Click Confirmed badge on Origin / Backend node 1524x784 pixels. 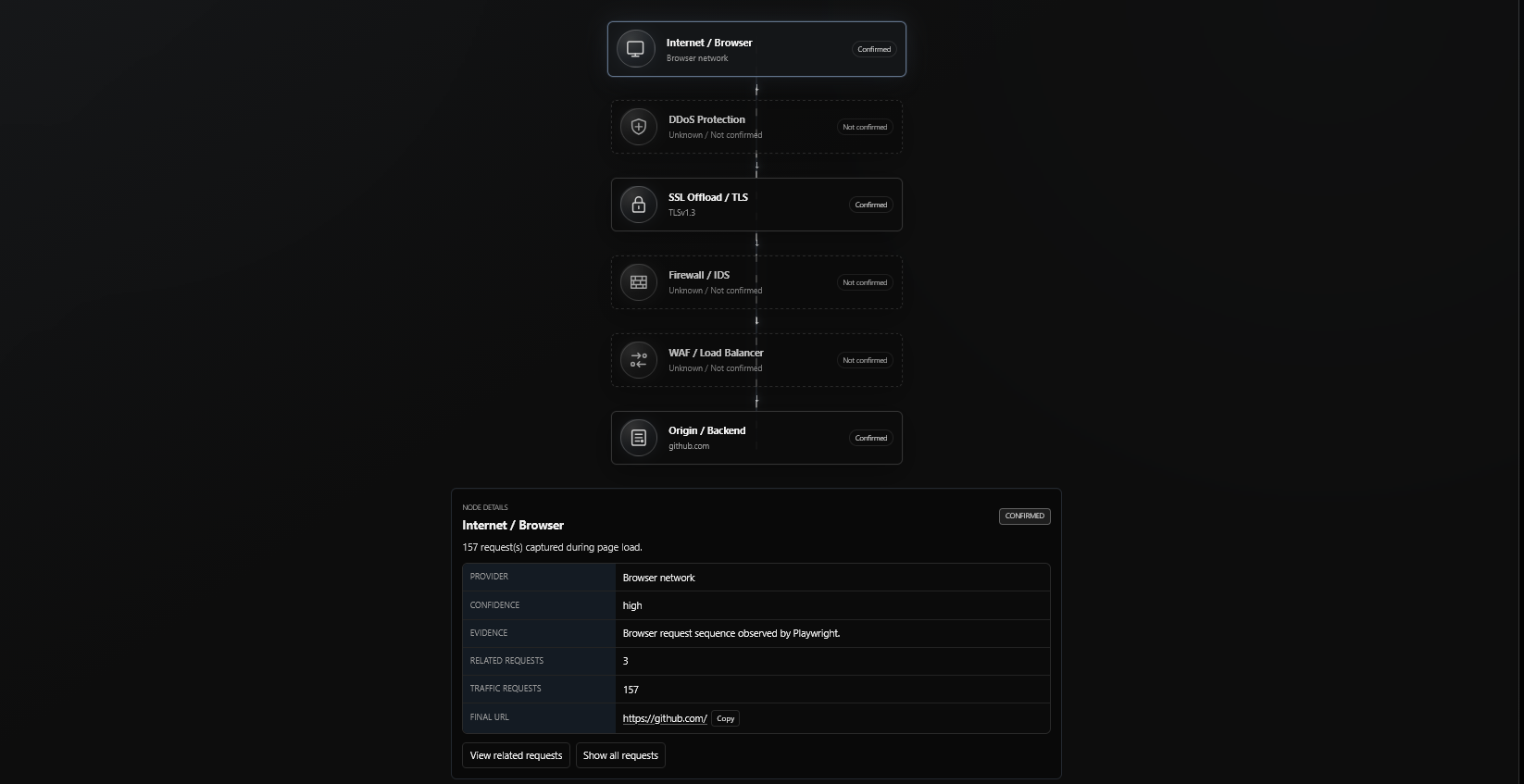pyautogui.click(x=871, y=438)
